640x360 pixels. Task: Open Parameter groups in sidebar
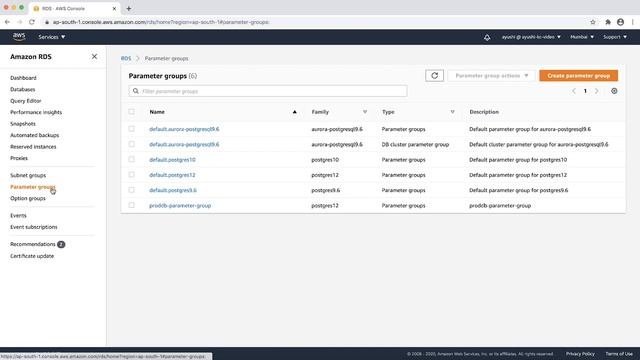(x=33, y=187)
